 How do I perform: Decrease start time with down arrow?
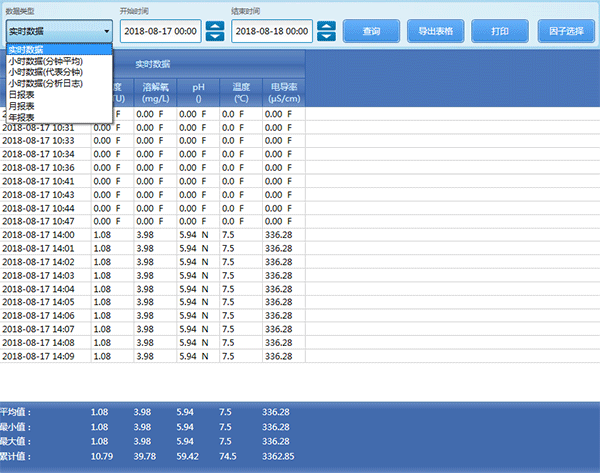pyautogui.click(x=215, y=36)
